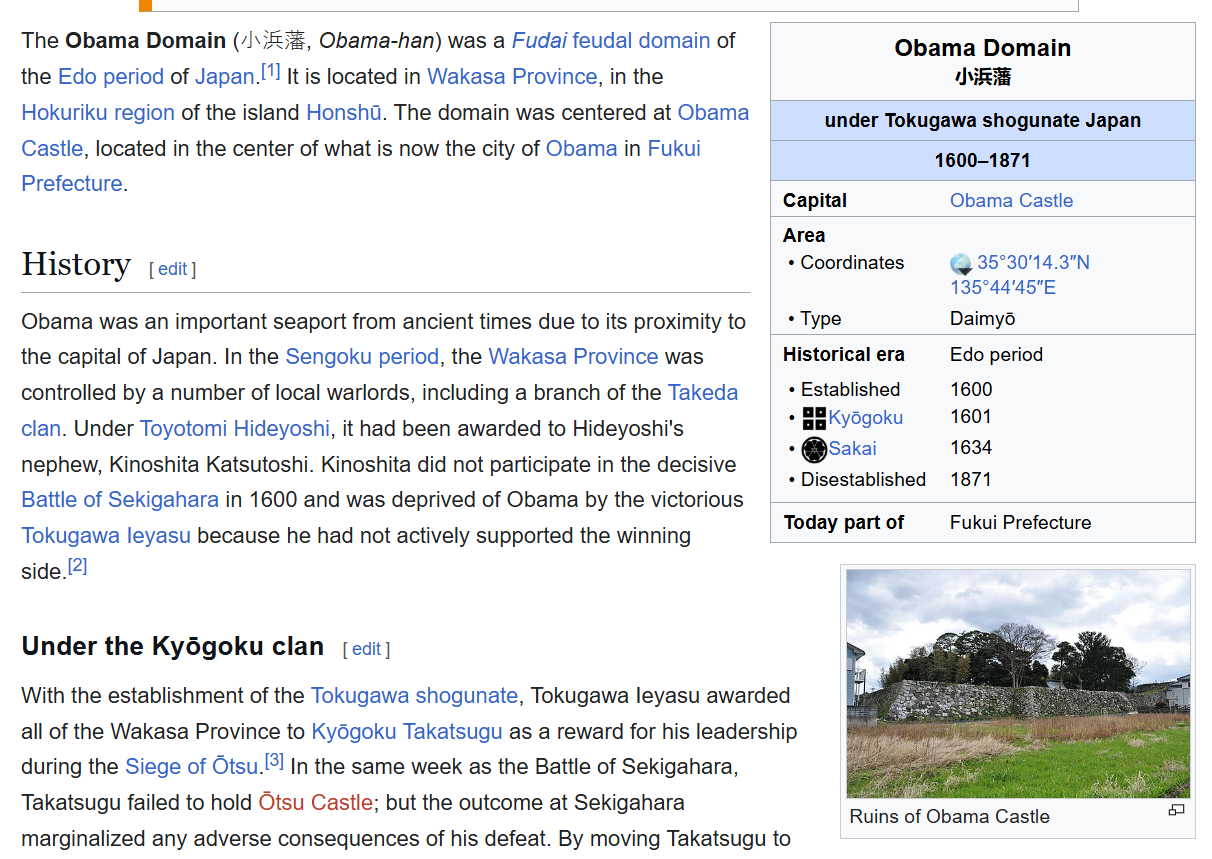Open the Ruins of Obama Castle photo
Viewport: 1212px width, 859px height.
tap(1018, 683)
